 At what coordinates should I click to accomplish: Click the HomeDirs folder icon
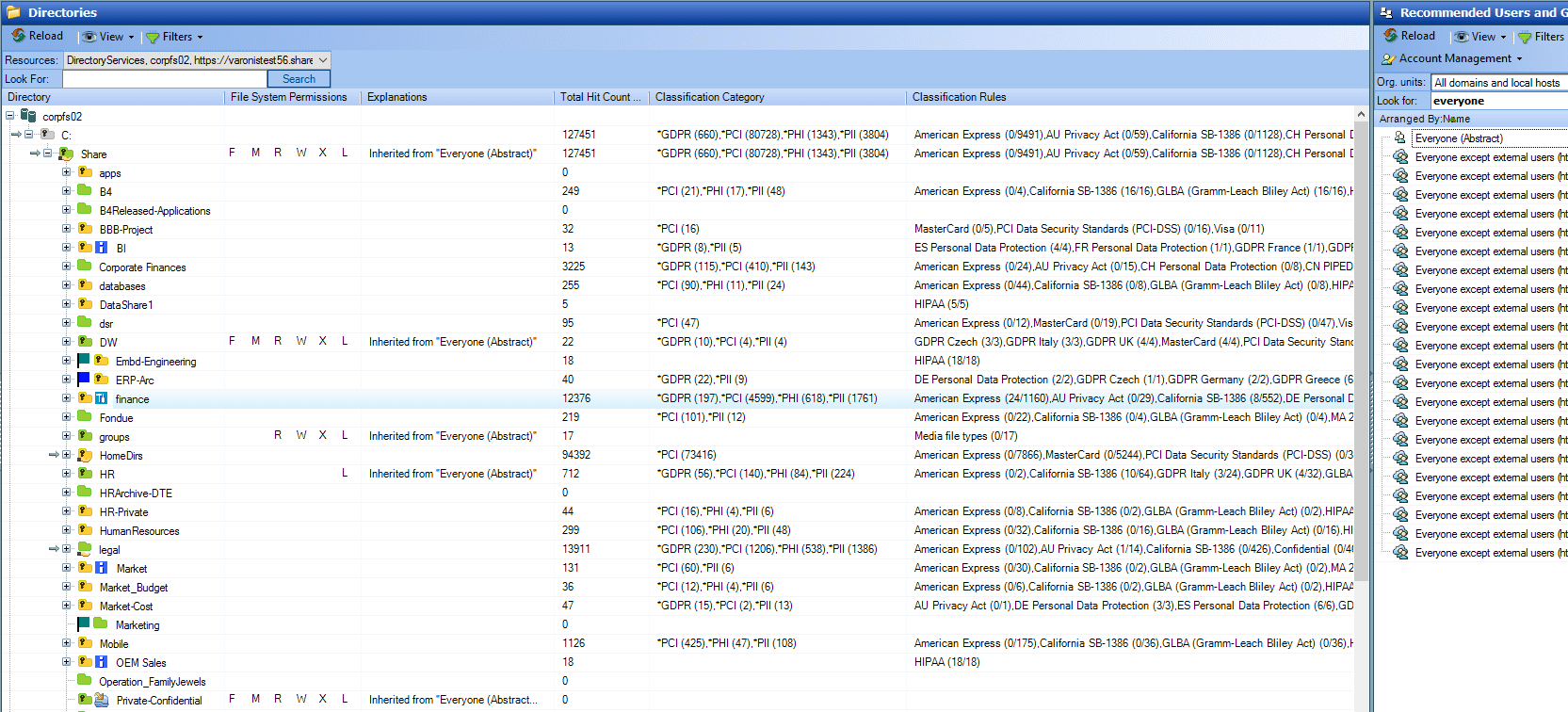coord(85,455)
